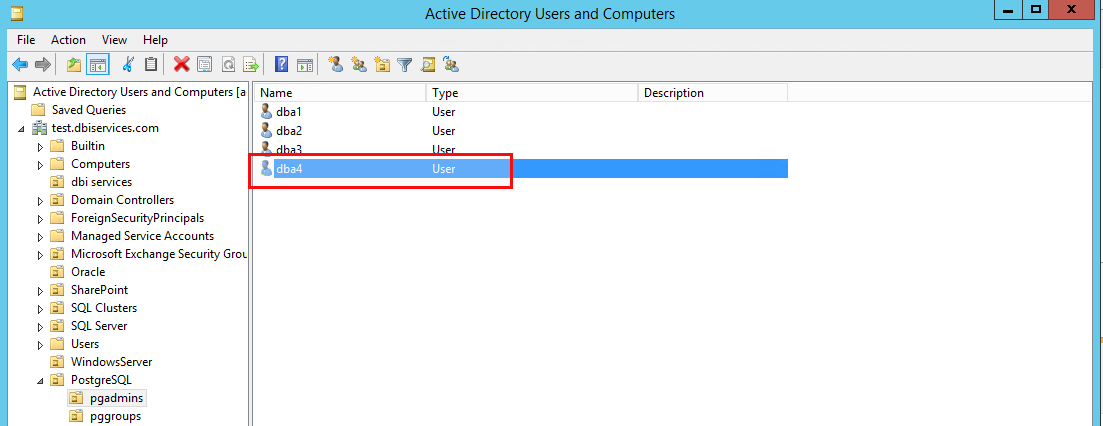Select the dba2 user entry

click(288, 131)
